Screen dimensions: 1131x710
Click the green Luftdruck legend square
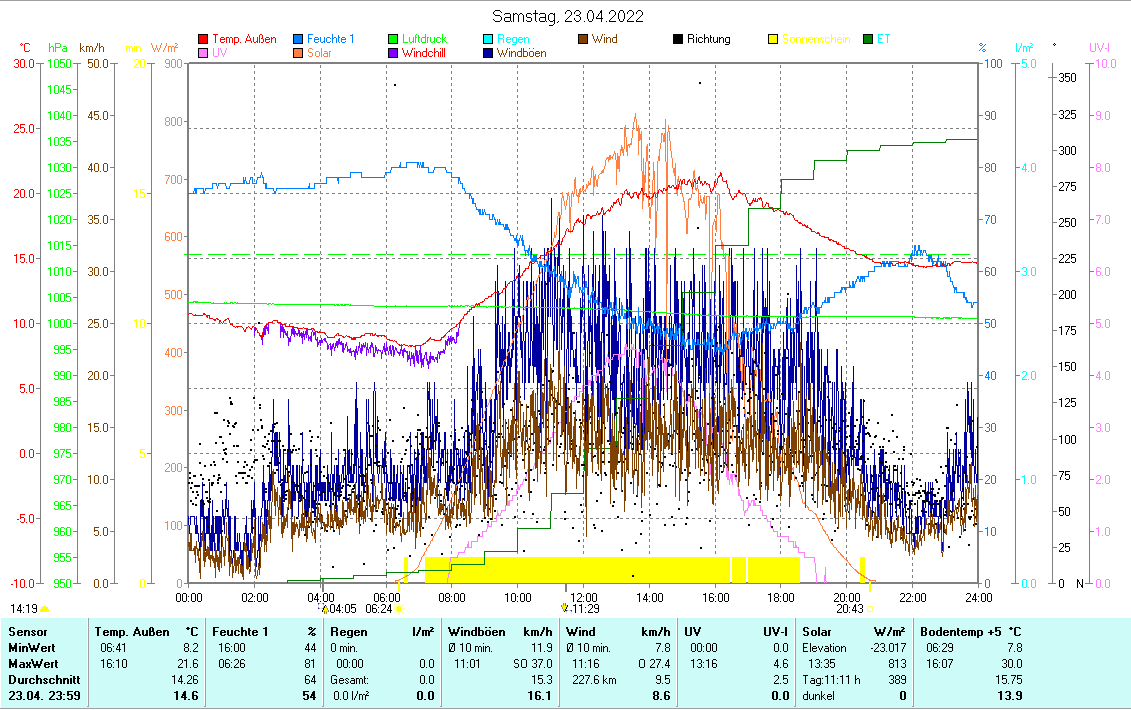393,40
